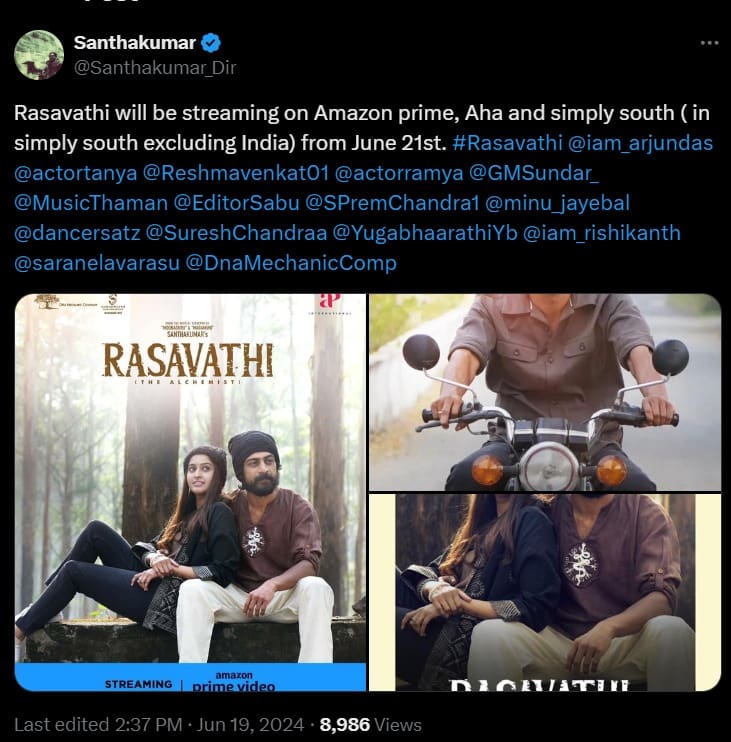
Task: Open @iam_arjundas mention
Action: coord(640,143)
